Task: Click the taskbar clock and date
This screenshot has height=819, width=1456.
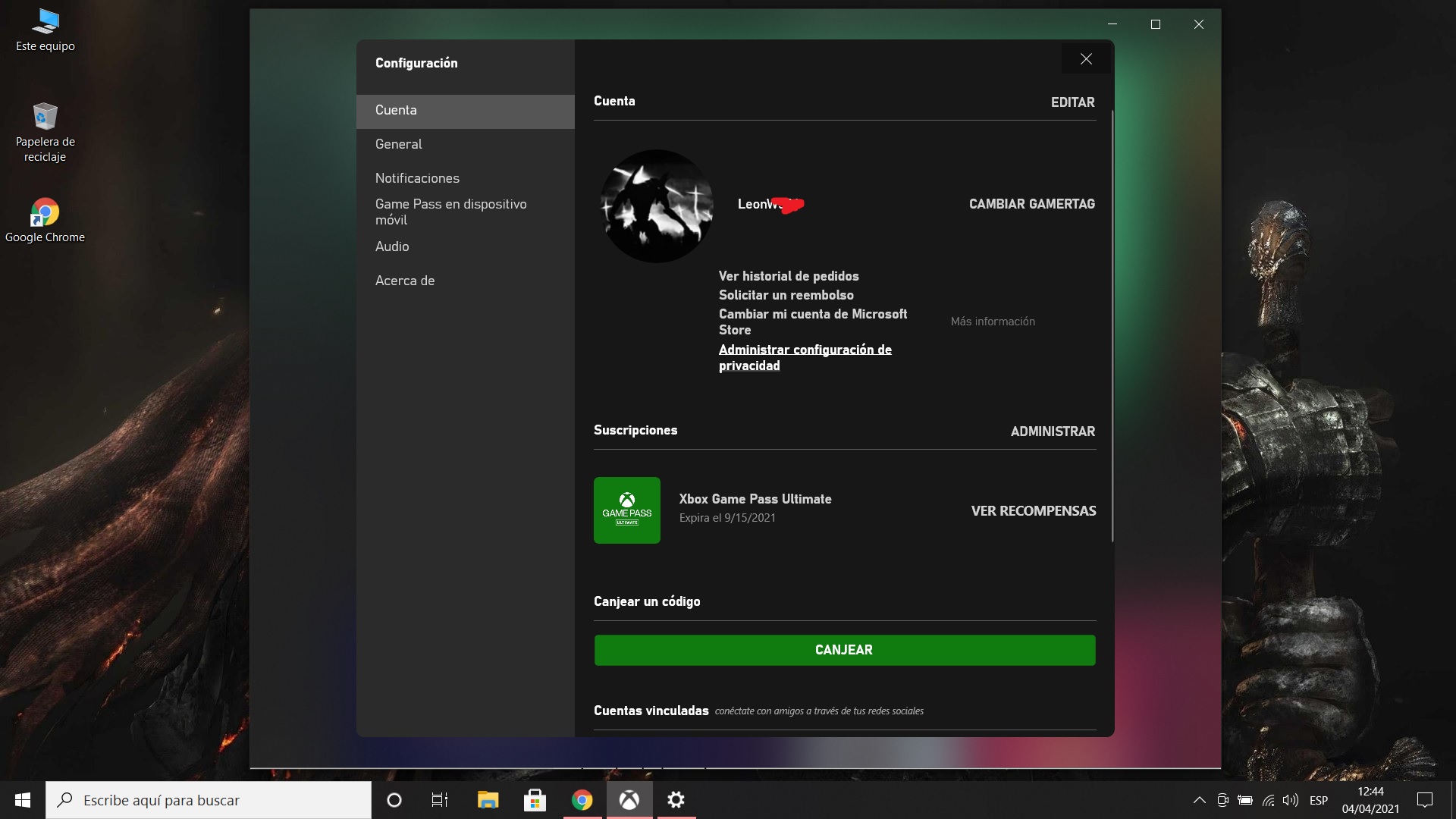Action: [x=1370, y=800]
